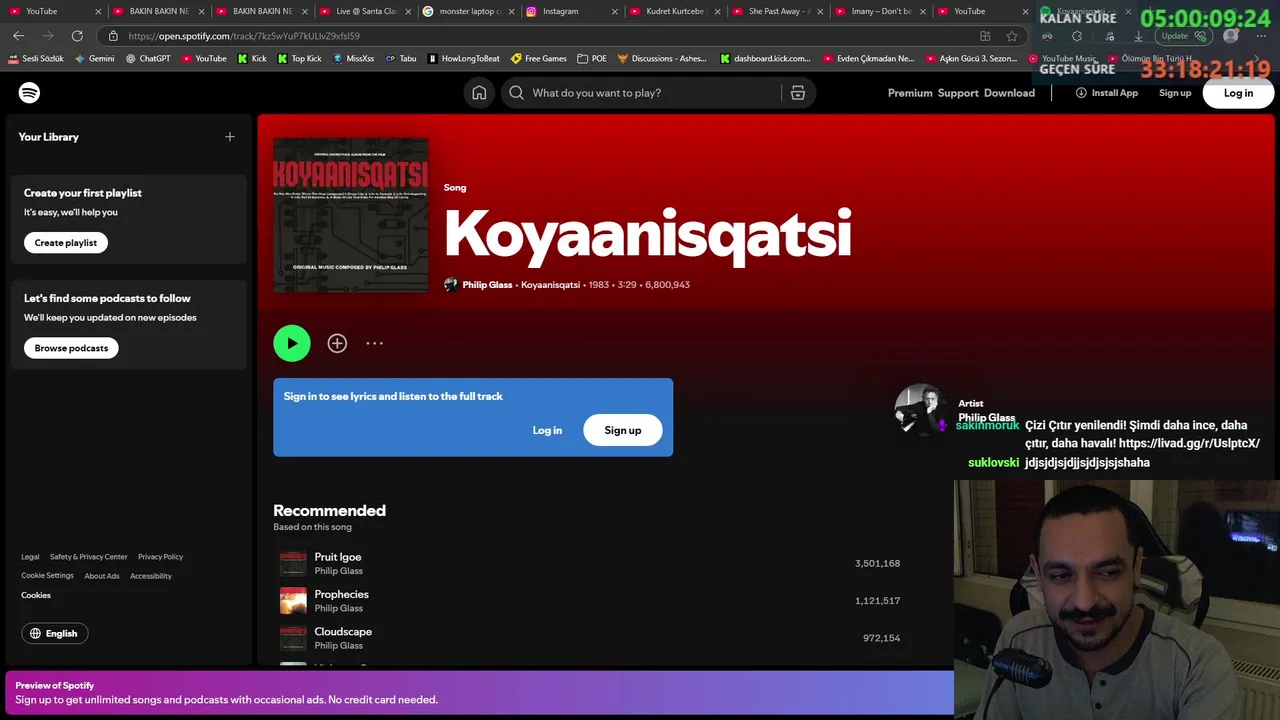
Task: Open the Cookies footer link
Action: tap(36, 595)
